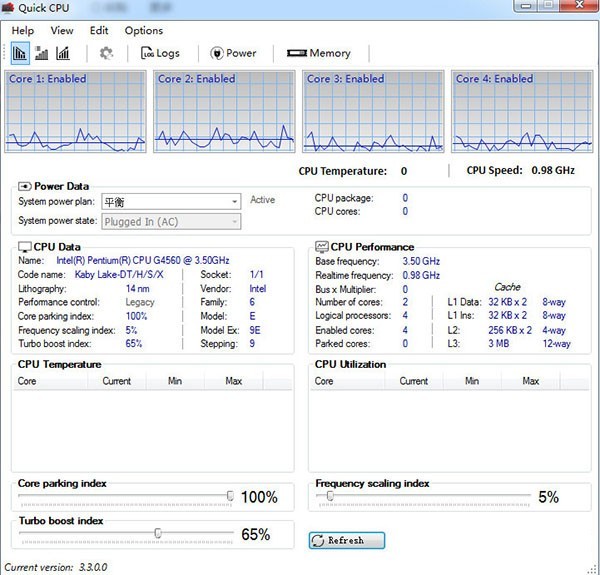Open settings via the gear icon
The width and height of the screenshot is (600, 575).
point(106,53)
